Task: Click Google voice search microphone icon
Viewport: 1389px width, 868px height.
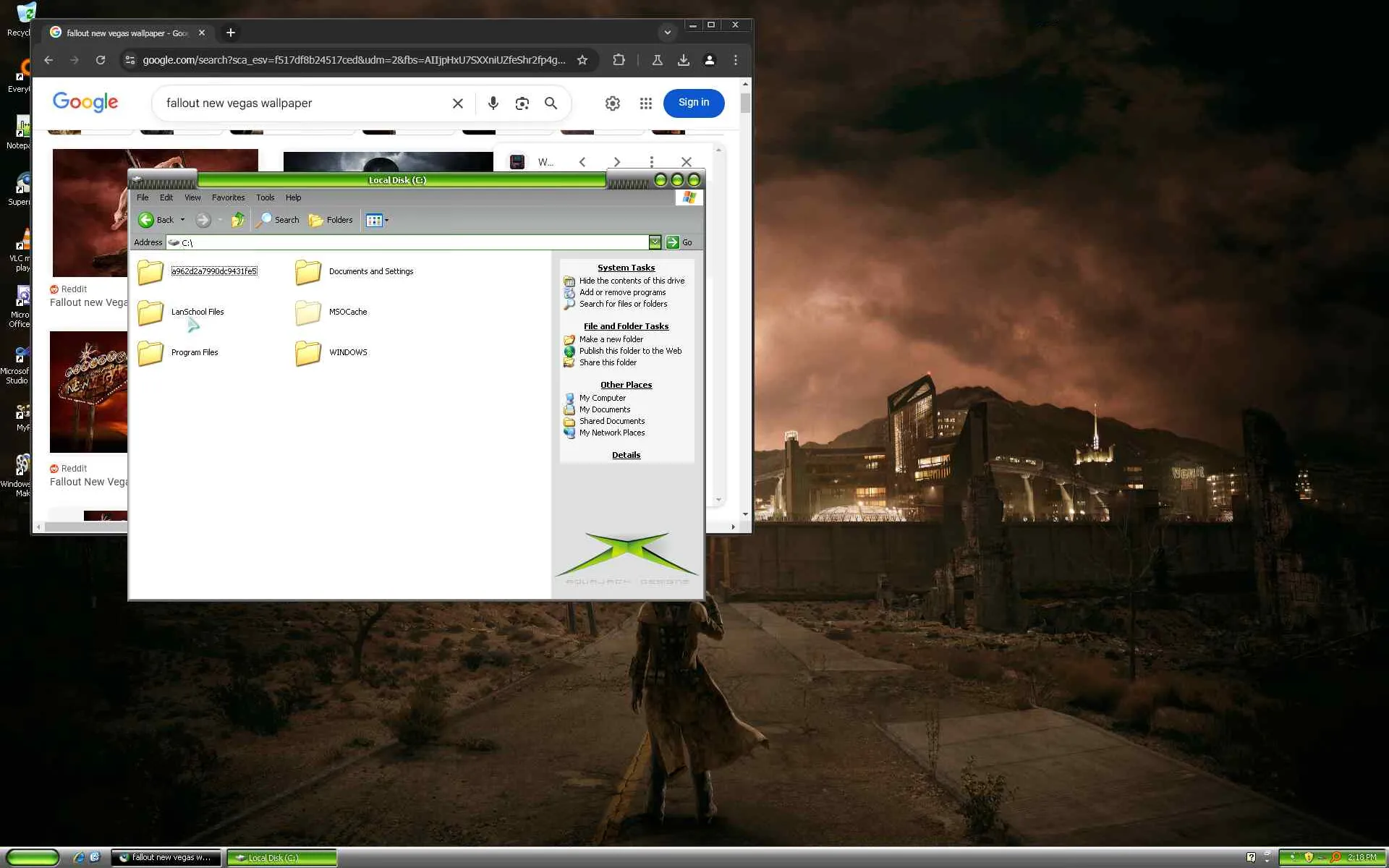Action: click(x=493, y=103)
